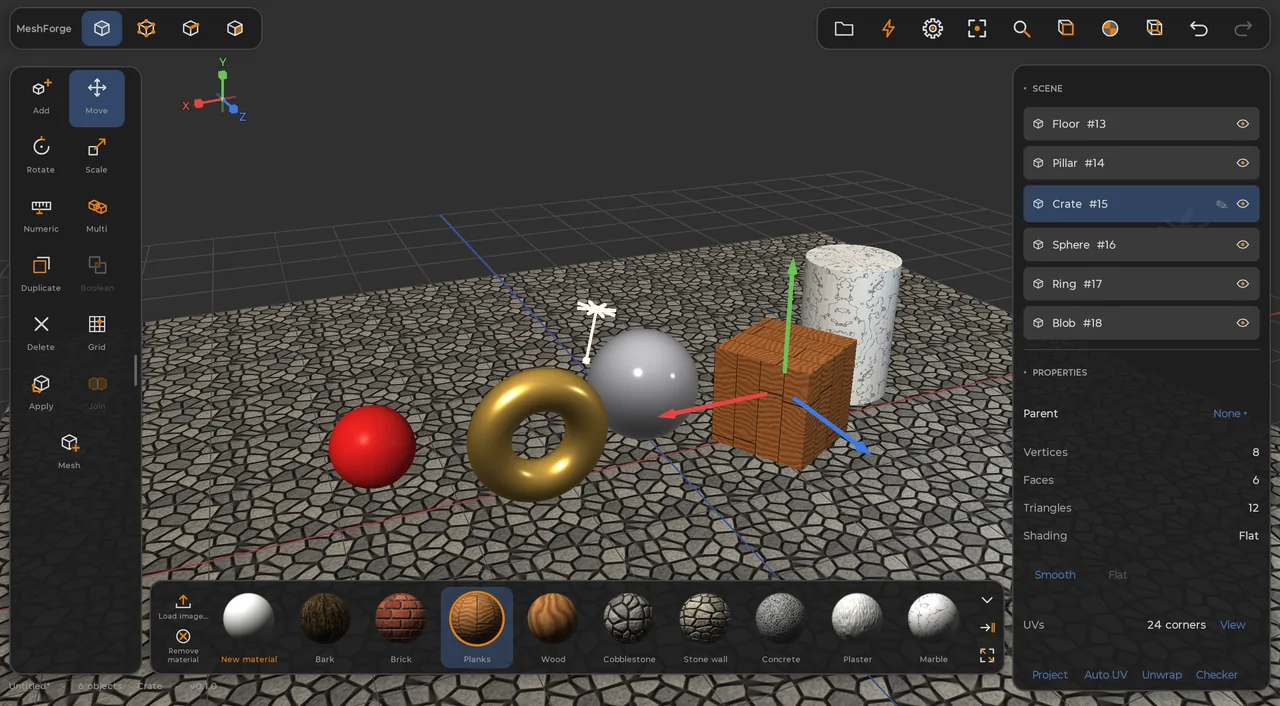Click the wireframe cube icon
Image resolution: width=1280 pixels, height=706 pixels.
click(x=1154, y=29)
